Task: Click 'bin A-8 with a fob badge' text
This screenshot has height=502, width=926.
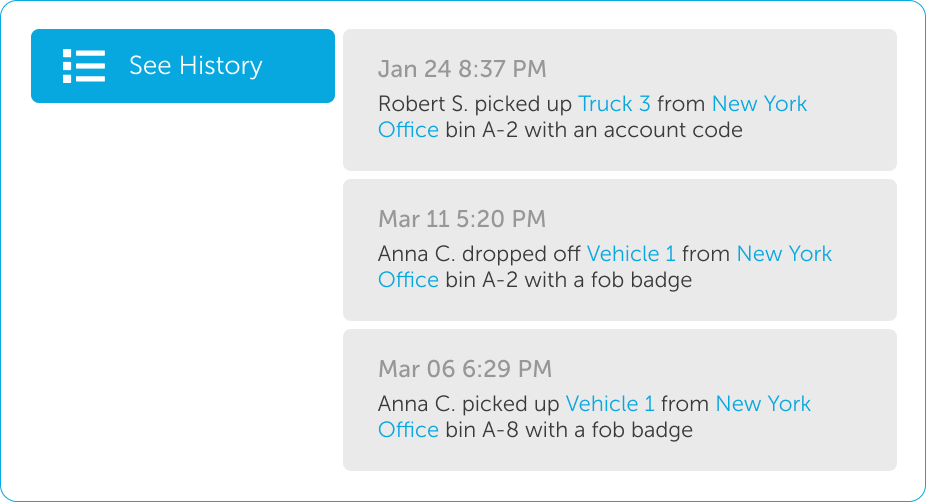Action: [x=568, y=430]
